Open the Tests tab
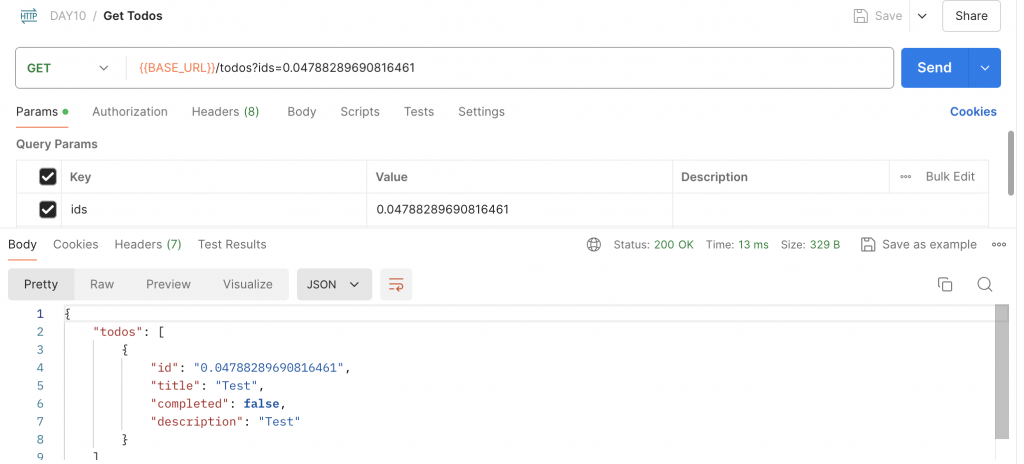 point(419,112)
